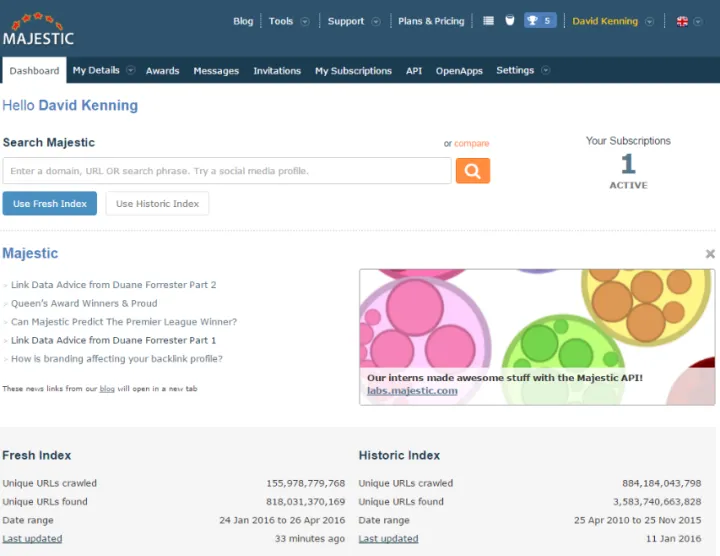Click the Majestic logo in header
This screenshot has height=556, width=720.
click(38, 30)
